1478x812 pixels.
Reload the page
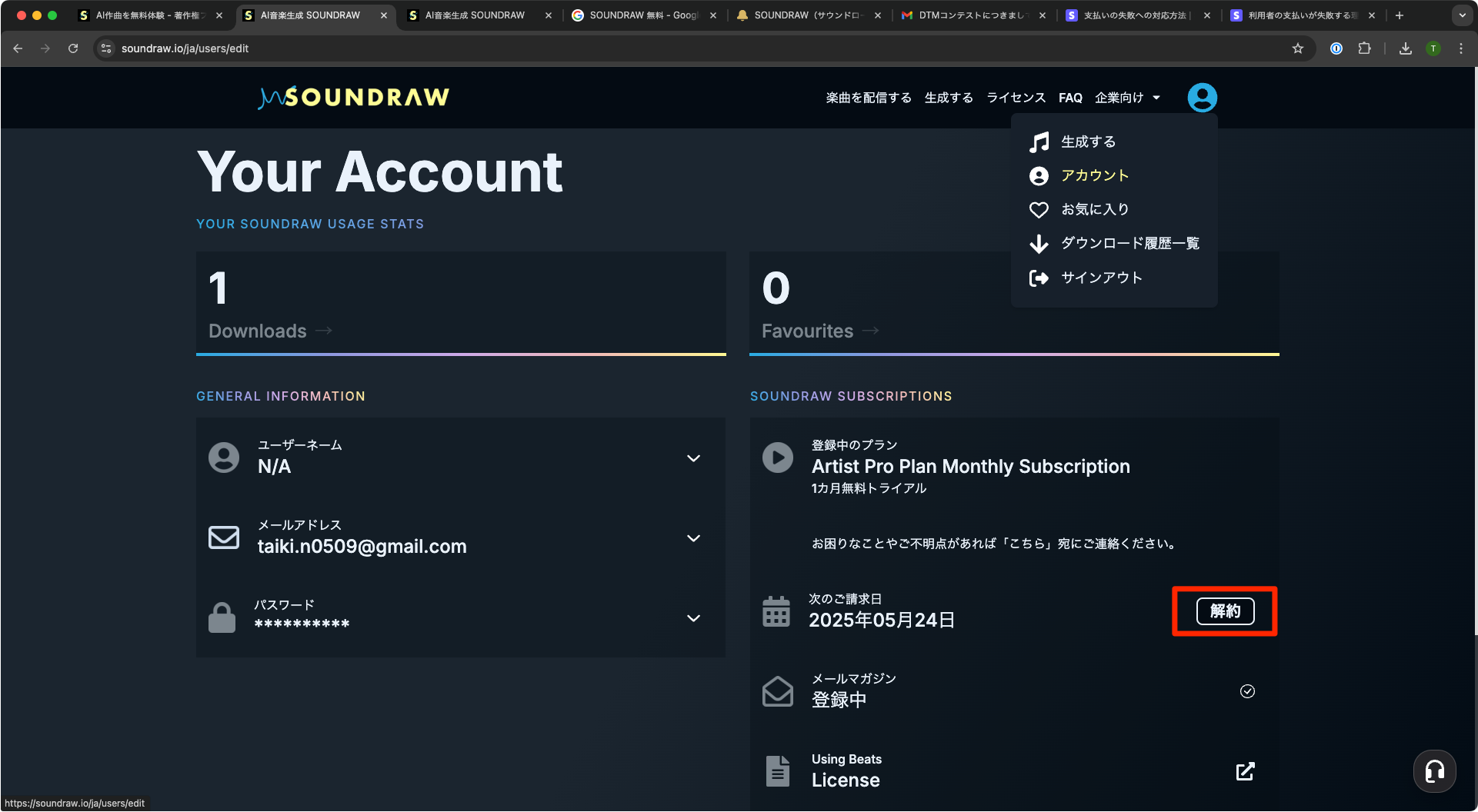73,48
